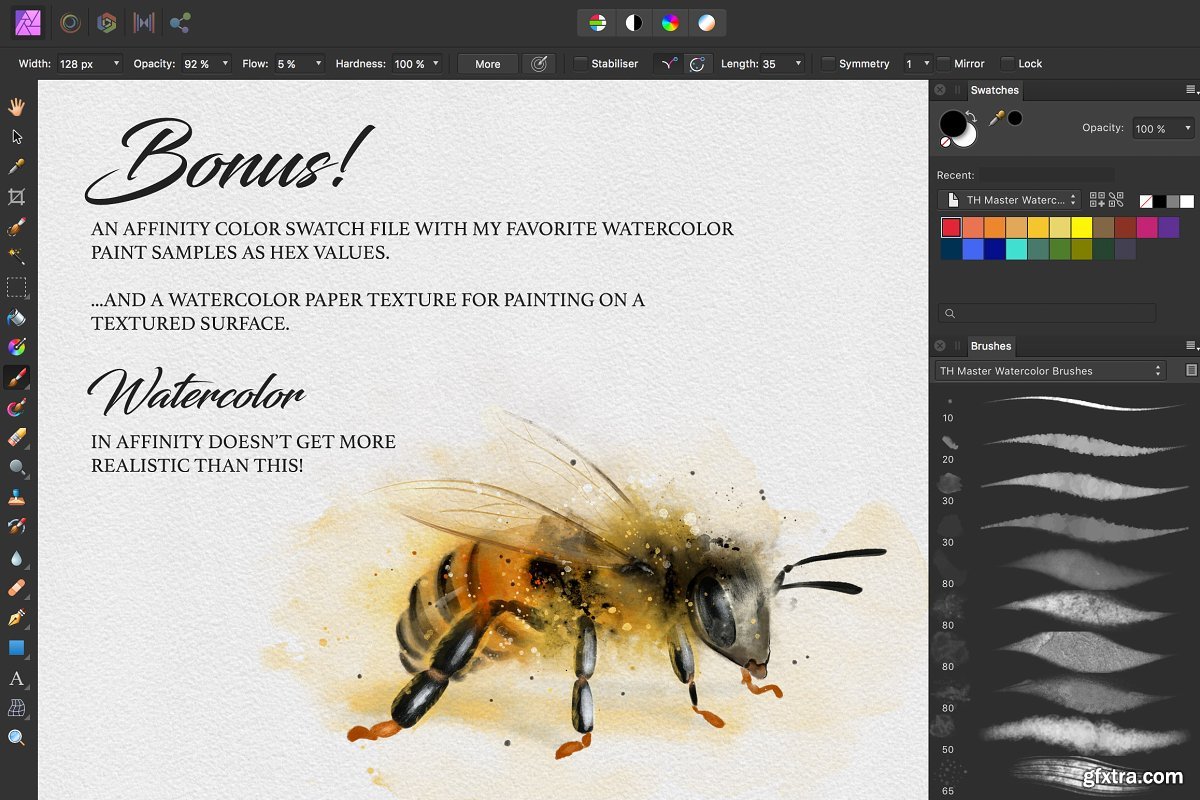The height and width of the screenshot is (800, 1200).
Task: Select the Erase Brush tool
Action: [16, 438]
